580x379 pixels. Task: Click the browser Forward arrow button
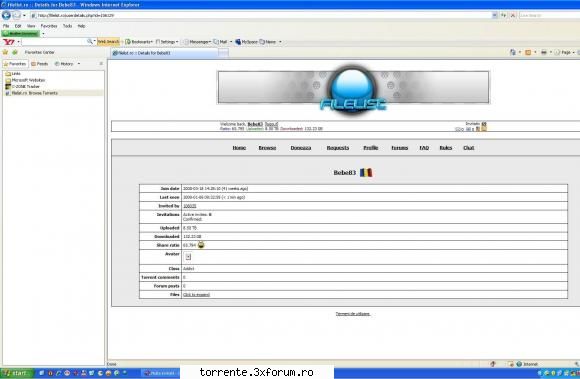tap(17, 15)
